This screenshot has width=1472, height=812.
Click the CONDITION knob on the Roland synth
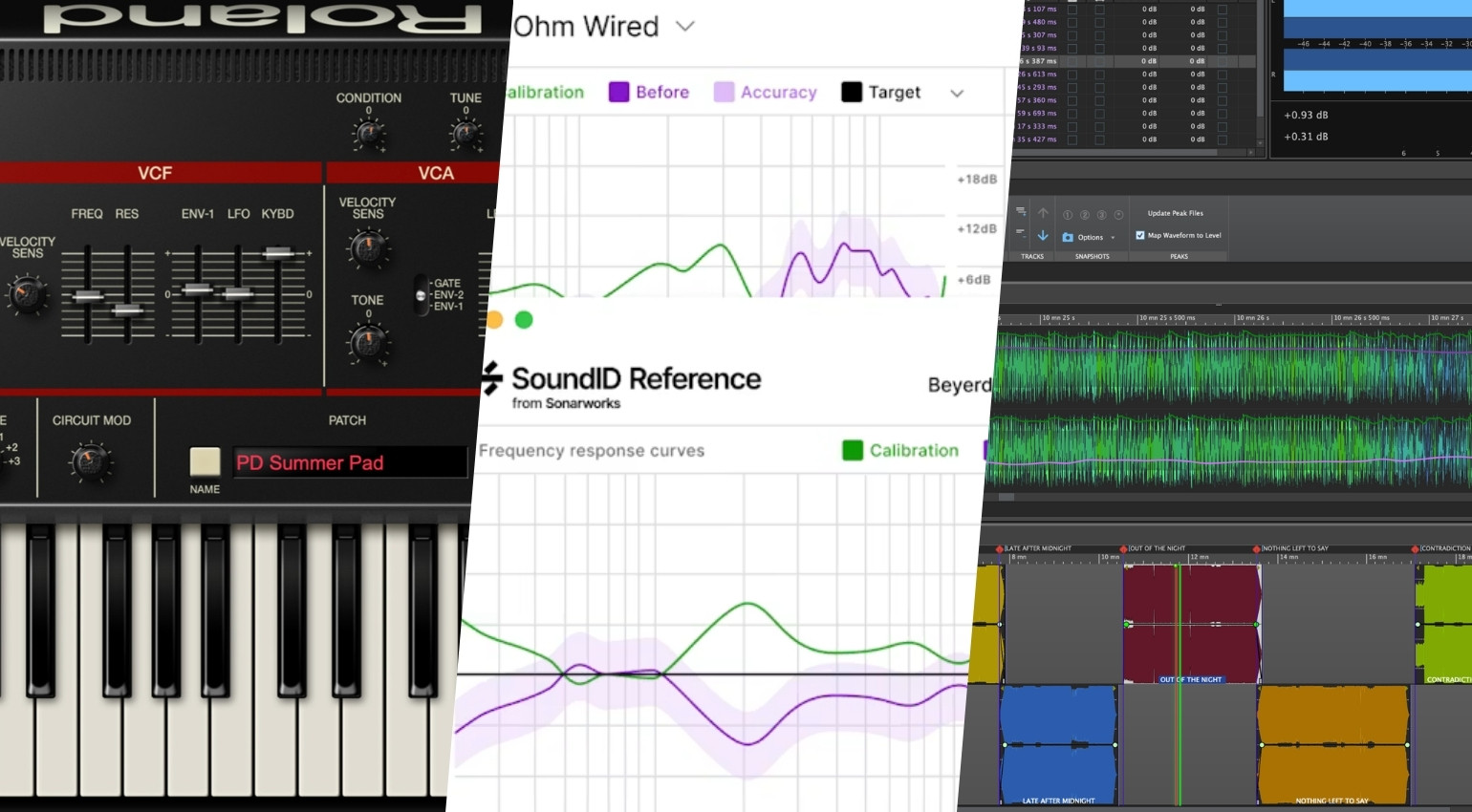click(x=369, y=135)
